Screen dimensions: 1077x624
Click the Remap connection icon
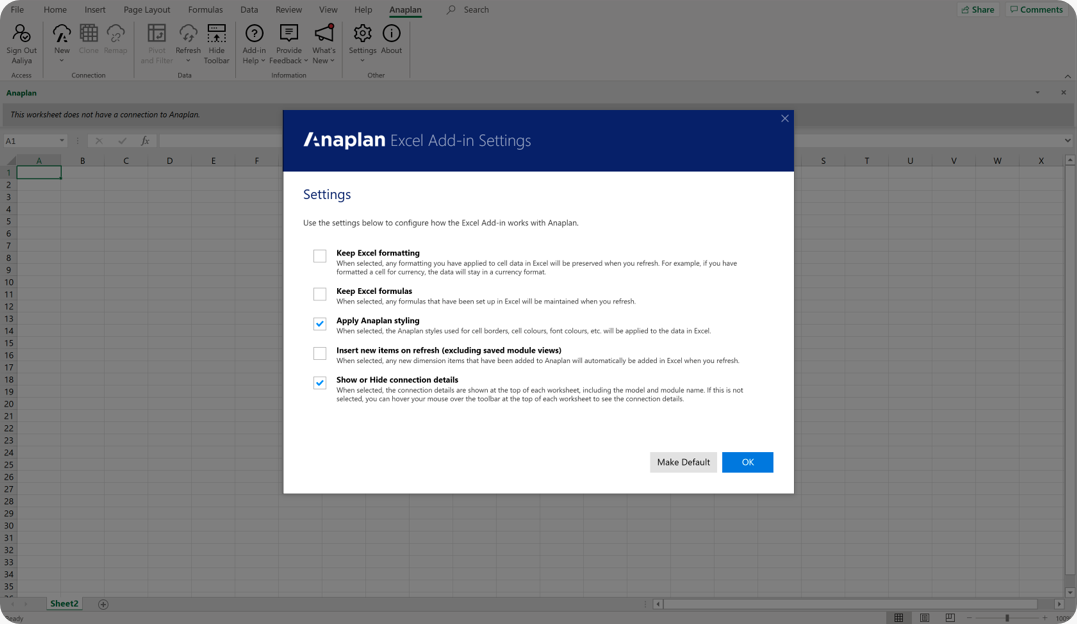click(115, 33)
